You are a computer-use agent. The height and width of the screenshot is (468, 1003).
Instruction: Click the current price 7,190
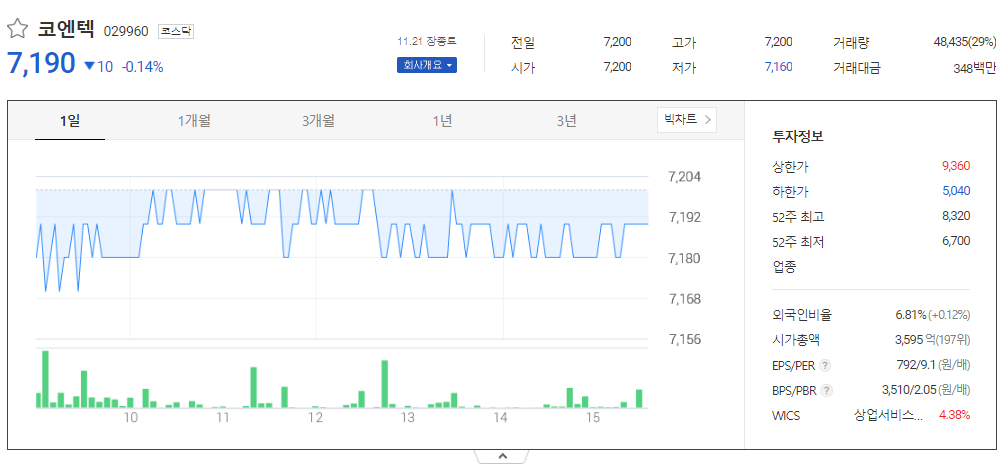coord(42,64)
